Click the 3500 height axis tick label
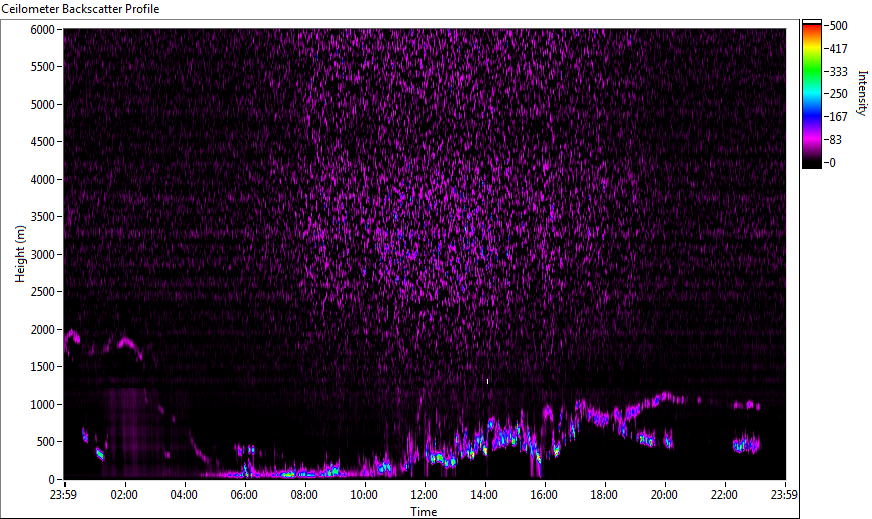This screenshot has width=872, height=519. pyautogui.click(x=43, y=217)
